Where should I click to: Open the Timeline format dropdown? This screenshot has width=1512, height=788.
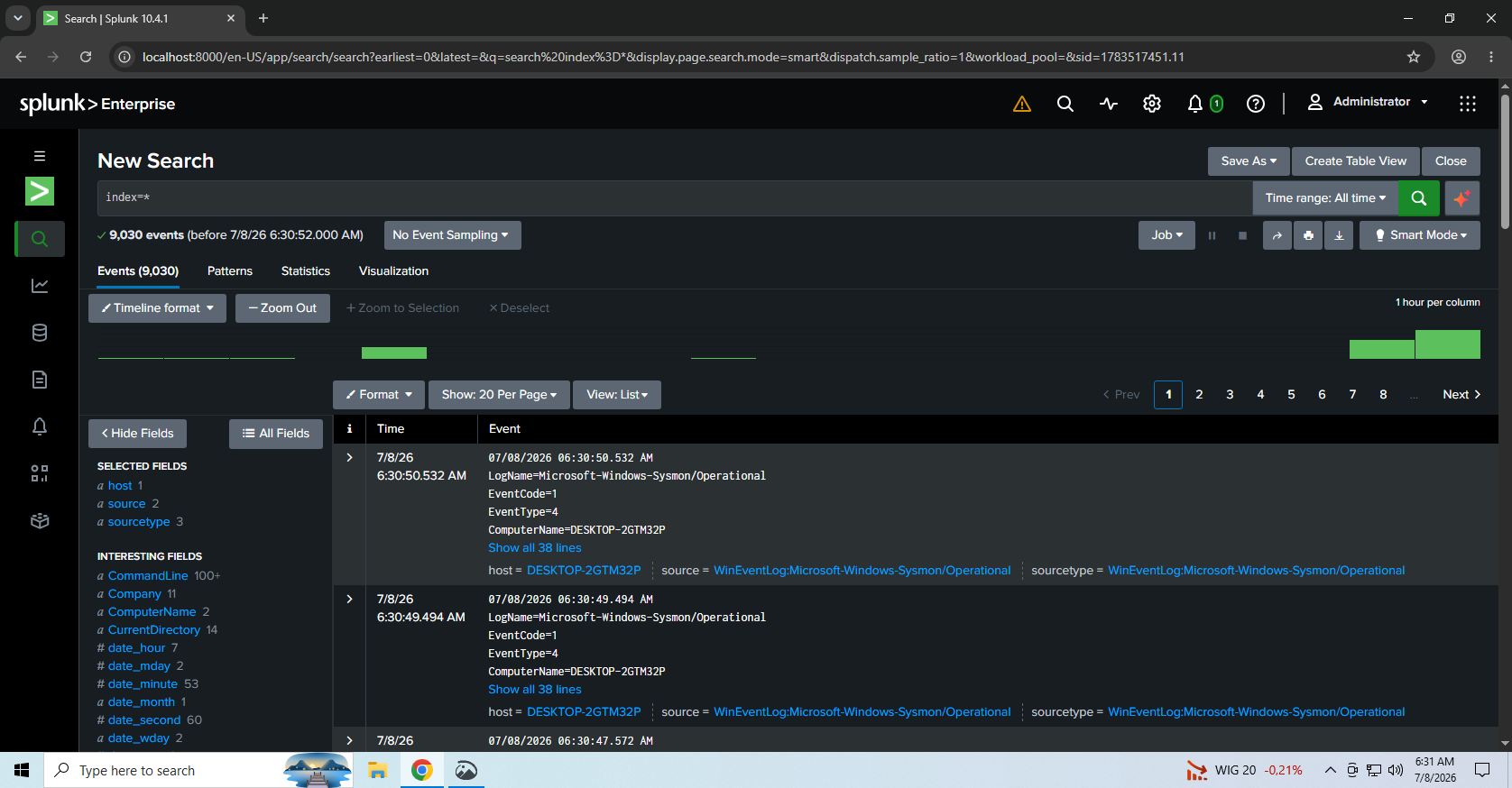(x=157, y=308)
